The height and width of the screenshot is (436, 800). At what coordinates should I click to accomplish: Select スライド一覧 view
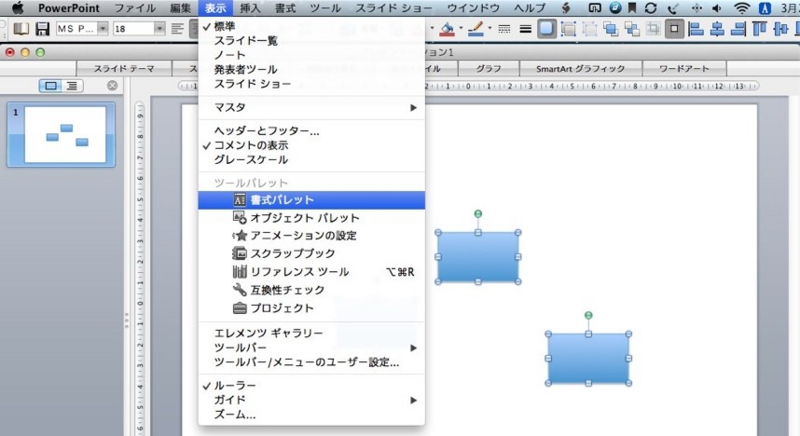click(x=311, y=41)
